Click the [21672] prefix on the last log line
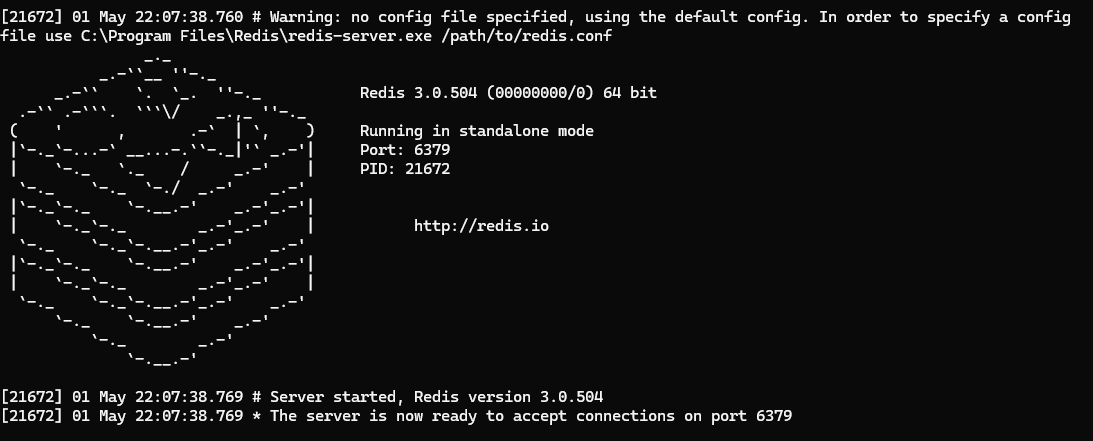The width and height of the screenshot is (1093, 441). [31, 416]
